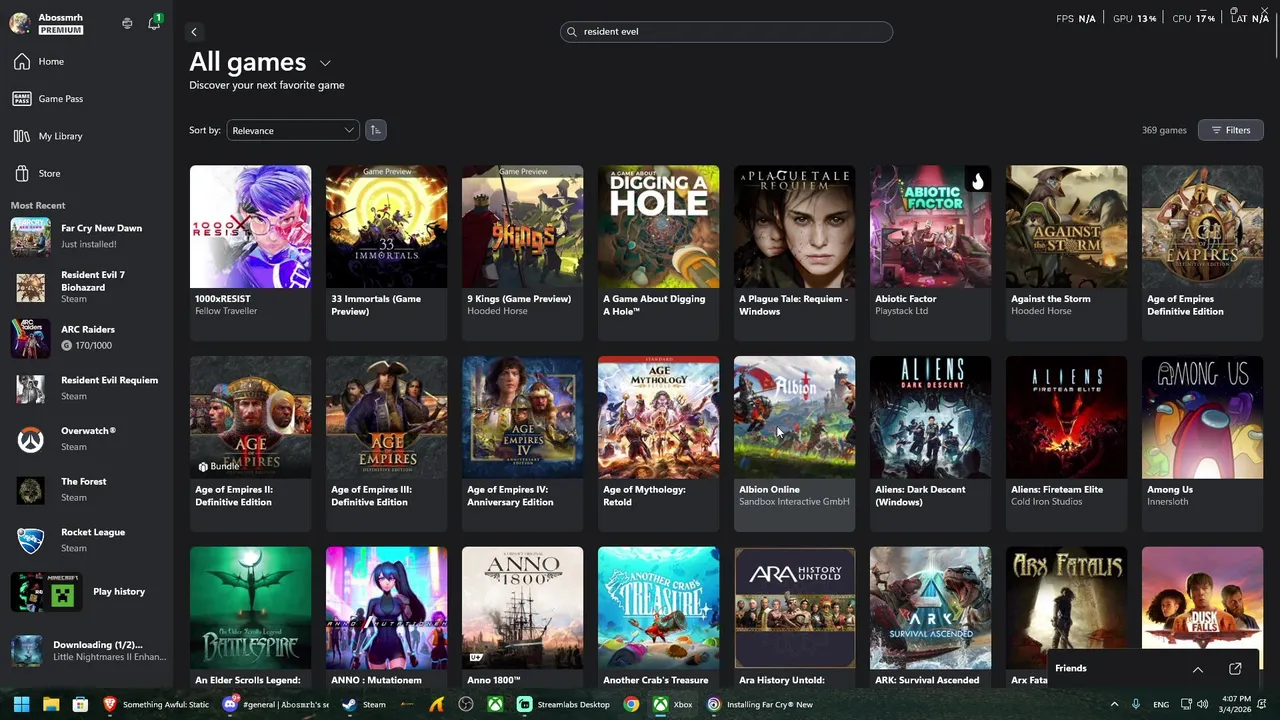The width and height of the screenshot is (1280, 720).
Task: Open Far Cry New Dawn from Most Recent
Action: pyautogui.click(x=88, y=236)
